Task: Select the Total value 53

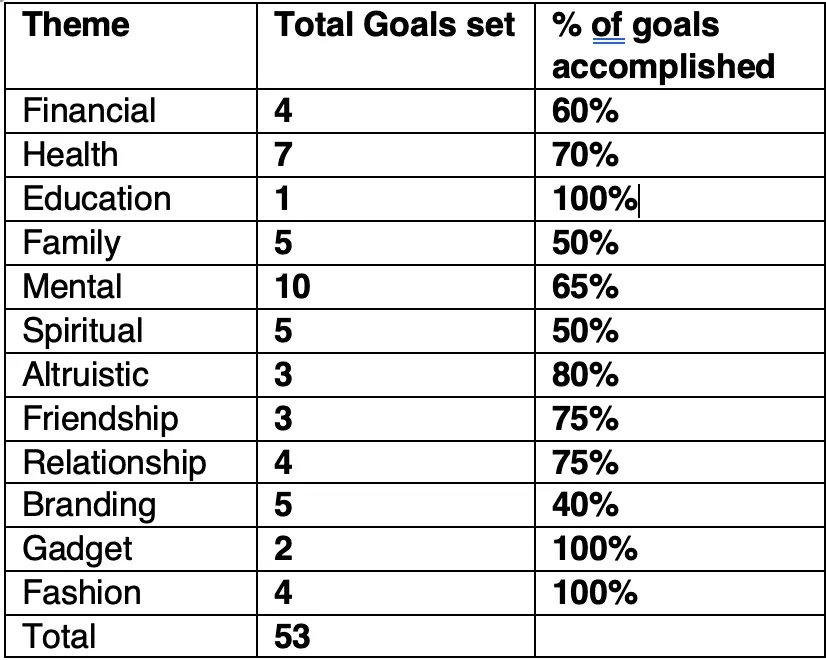Action: pos(292,636)
